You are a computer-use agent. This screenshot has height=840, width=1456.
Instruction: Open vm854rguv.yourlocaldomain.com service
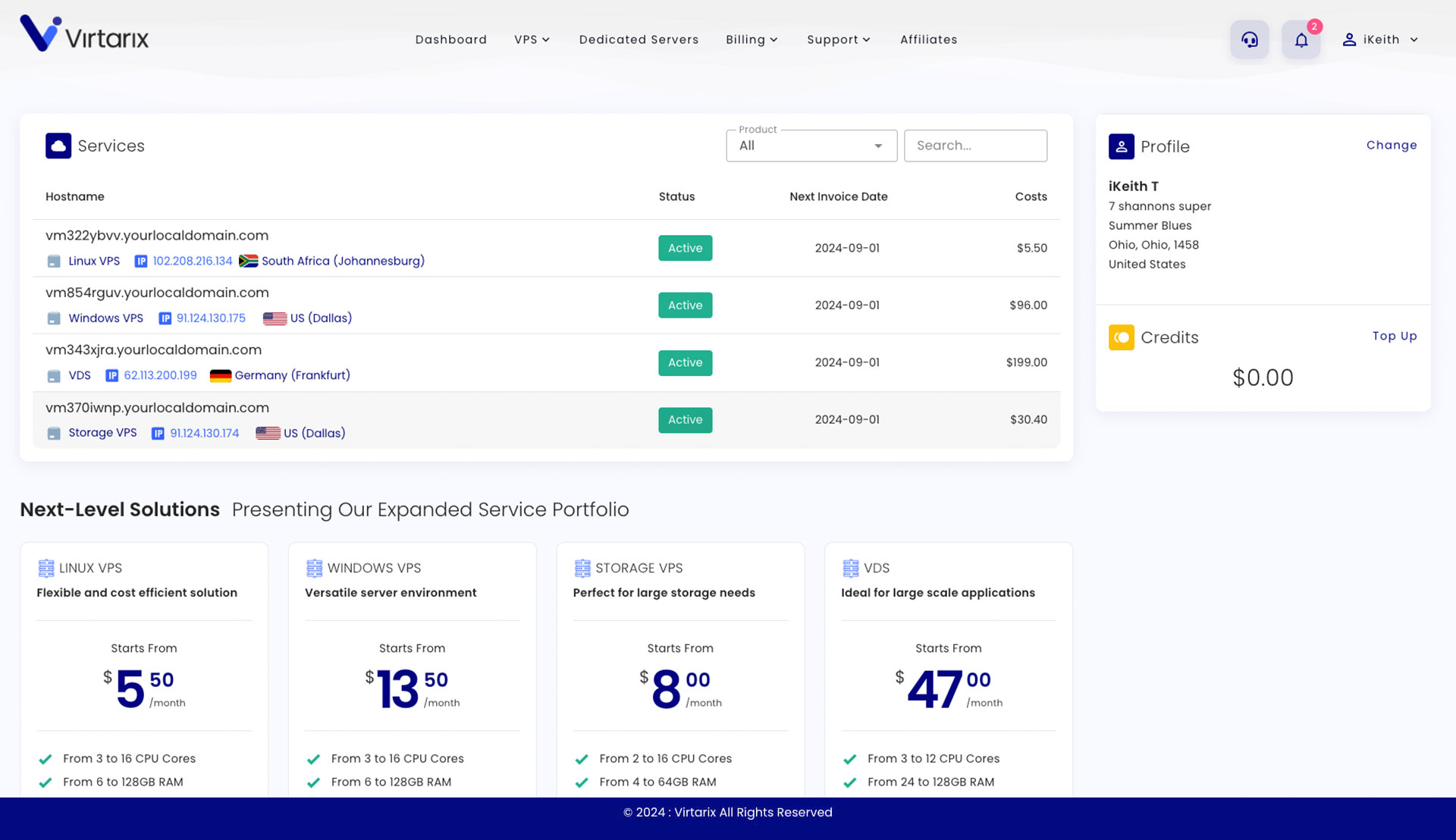(157, 293)
